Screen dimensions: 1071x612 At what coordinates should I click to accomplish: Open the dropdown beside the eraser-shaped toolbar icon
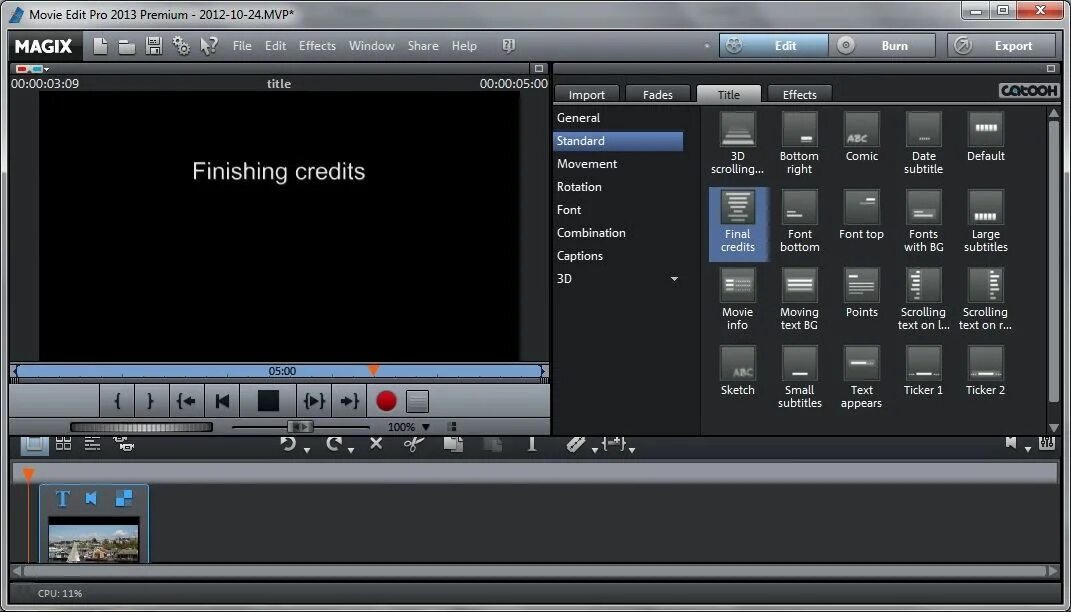coord(595,449)
